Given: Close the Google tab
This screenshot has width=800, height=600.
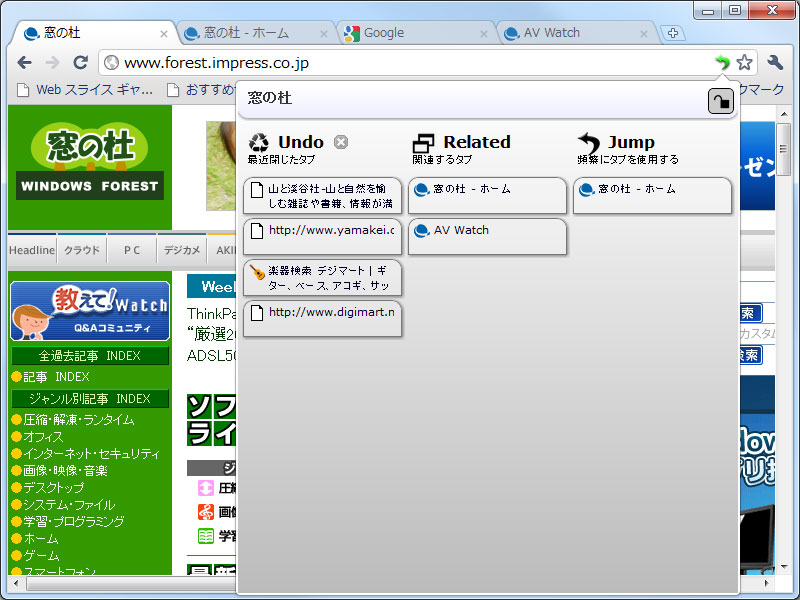Looking at the screenshot, I should click(484, 34).
